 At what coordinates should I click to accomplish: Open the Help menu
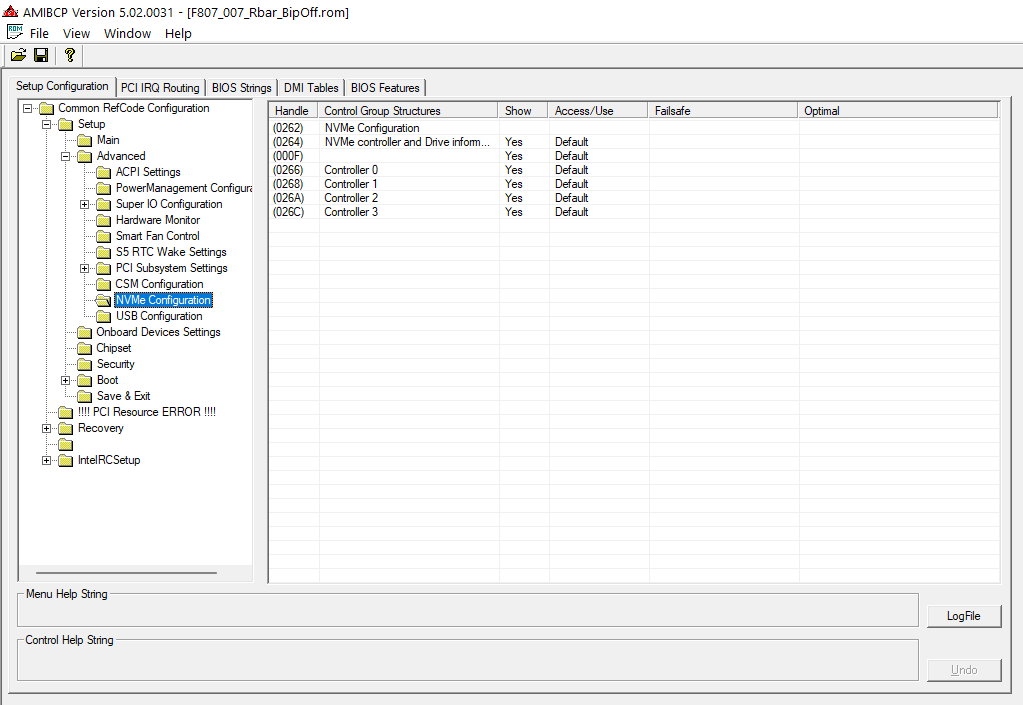point(178,33)
